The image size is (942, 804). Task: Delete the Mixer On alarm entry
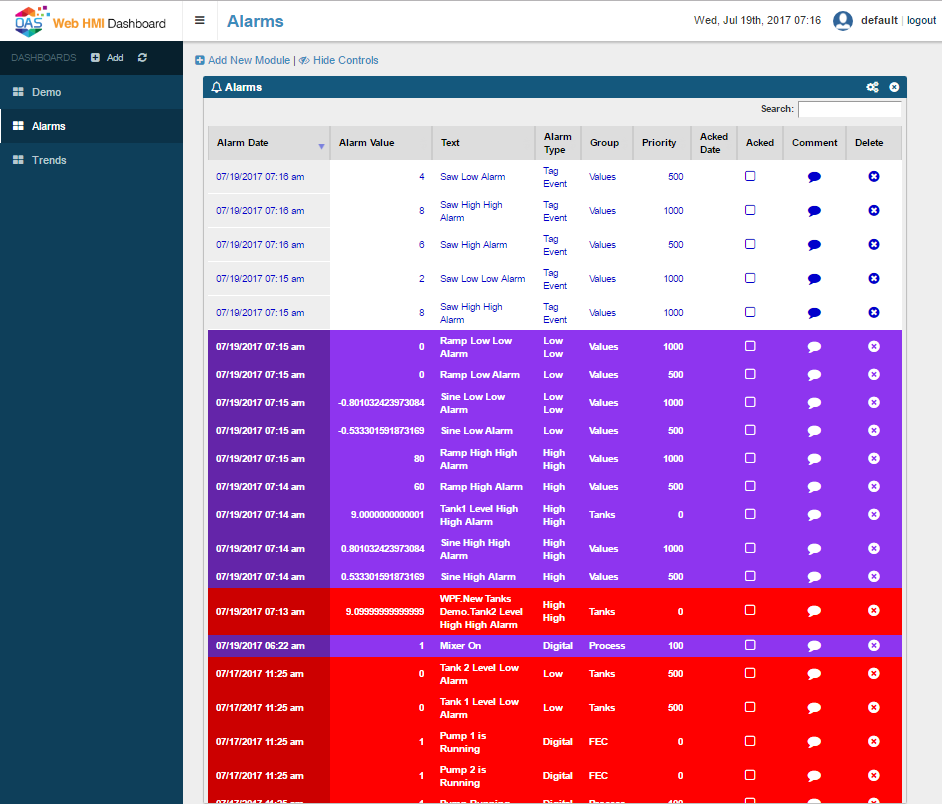click(x=873, y=645)
